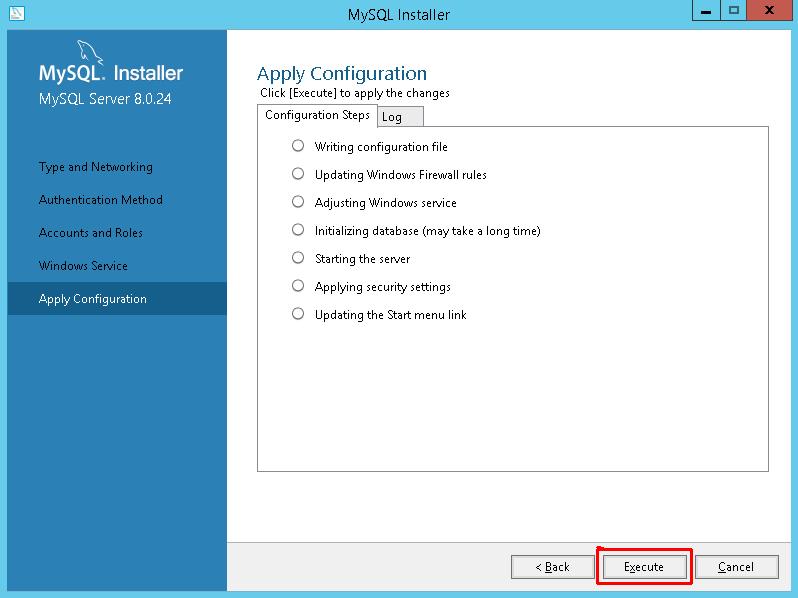Select the Configuration Steps tab
Screen dimensions: 798x598
tap(317, 115)
